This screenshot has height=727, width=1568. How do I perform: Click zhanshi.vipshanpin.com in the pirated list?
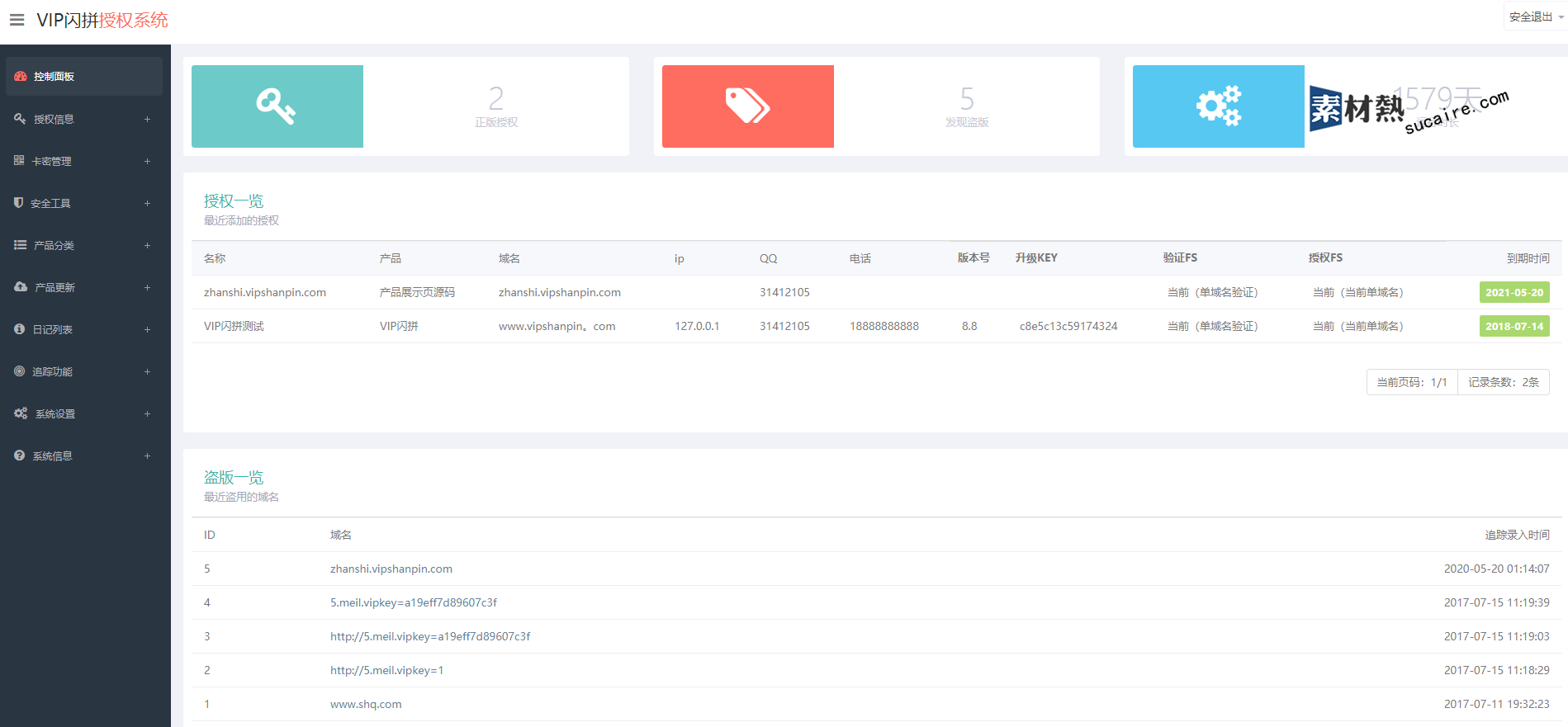(x=391, y=569)
